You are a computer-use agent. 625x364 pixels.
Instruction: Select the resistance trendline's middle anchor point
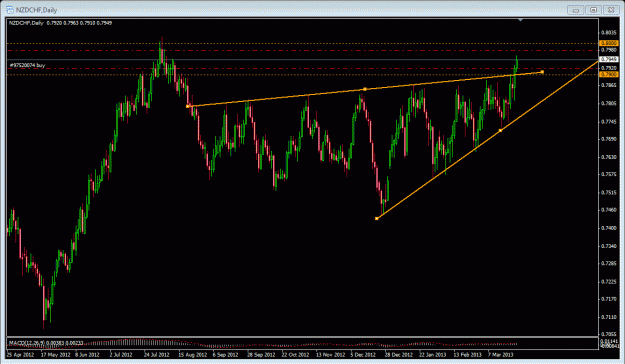tap(365, 89)
